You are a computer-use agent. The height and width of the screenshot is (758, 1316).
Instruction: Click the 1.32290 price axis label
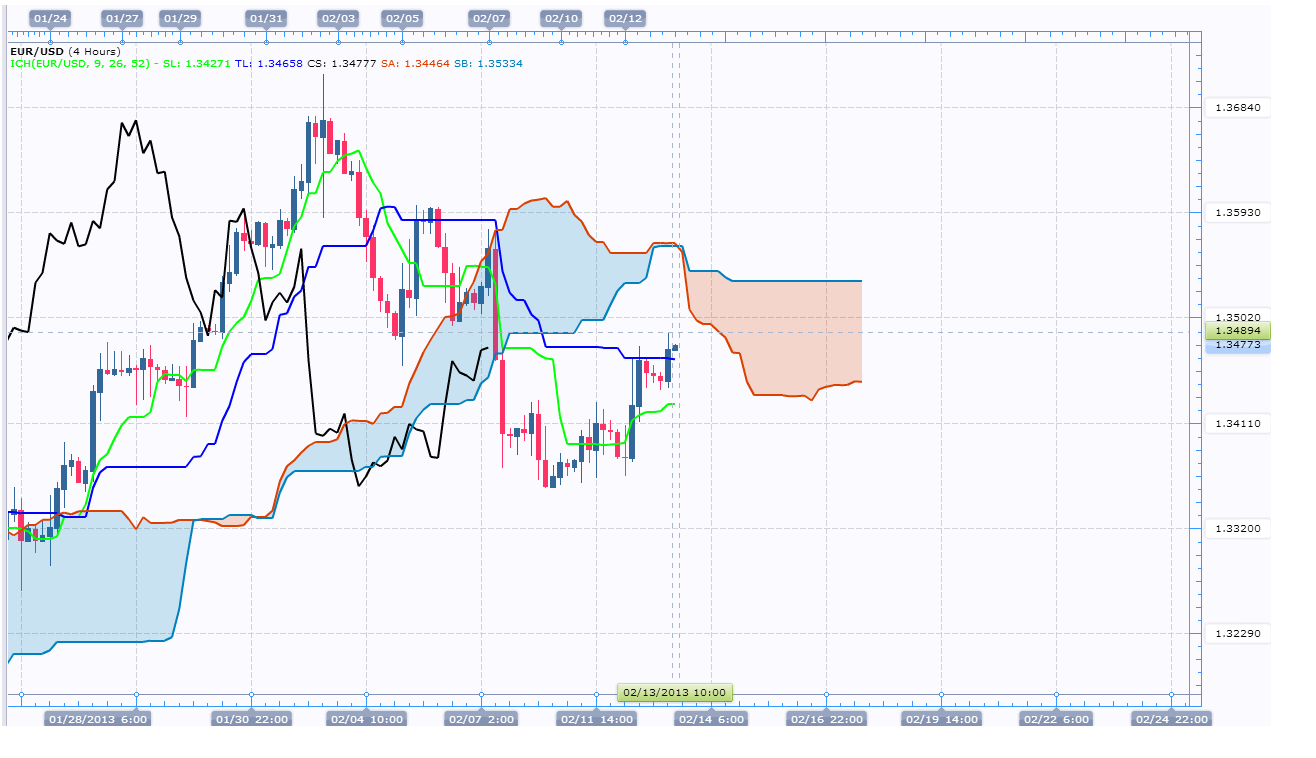point(1237,634)
